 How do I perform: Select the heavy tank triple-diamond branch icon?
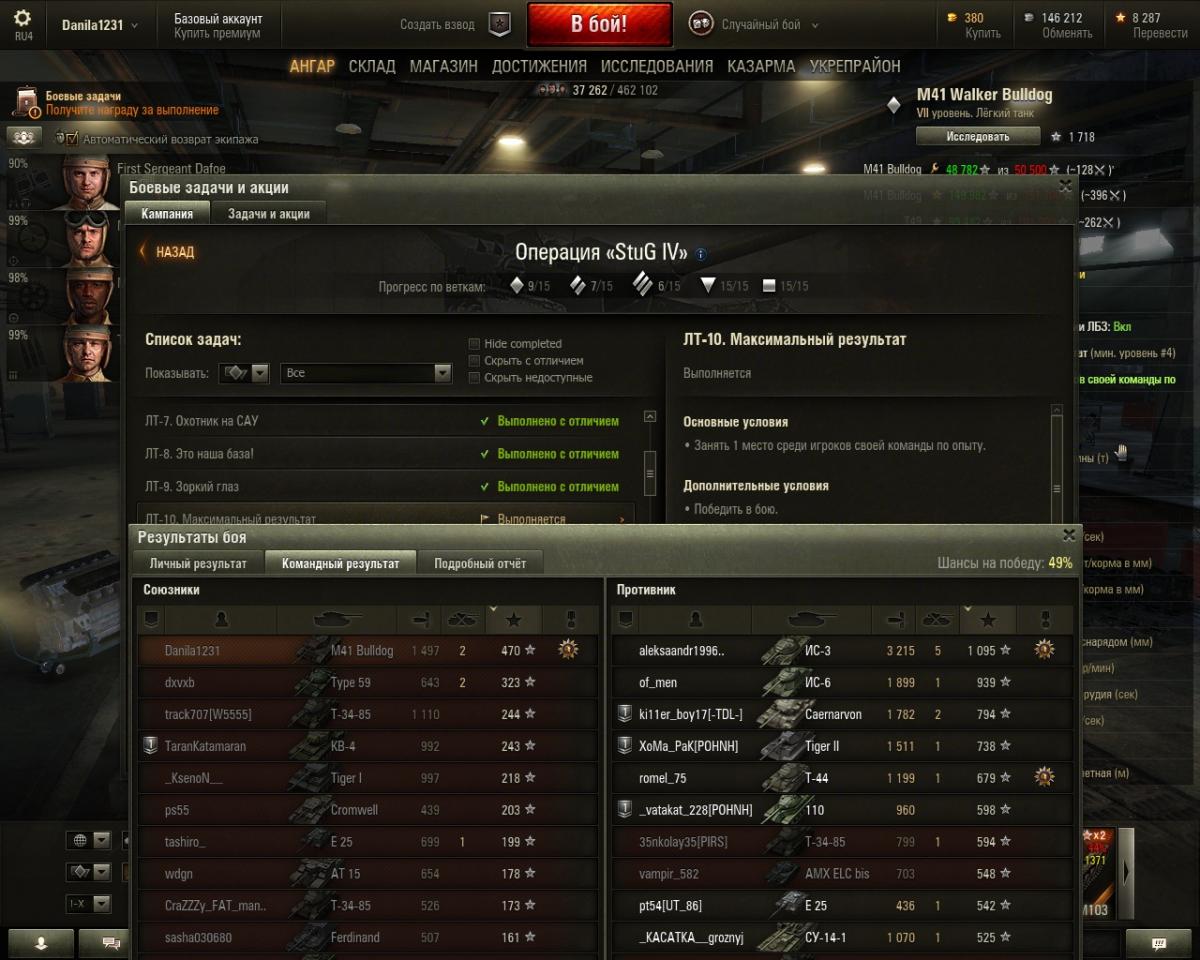(642, 285)
